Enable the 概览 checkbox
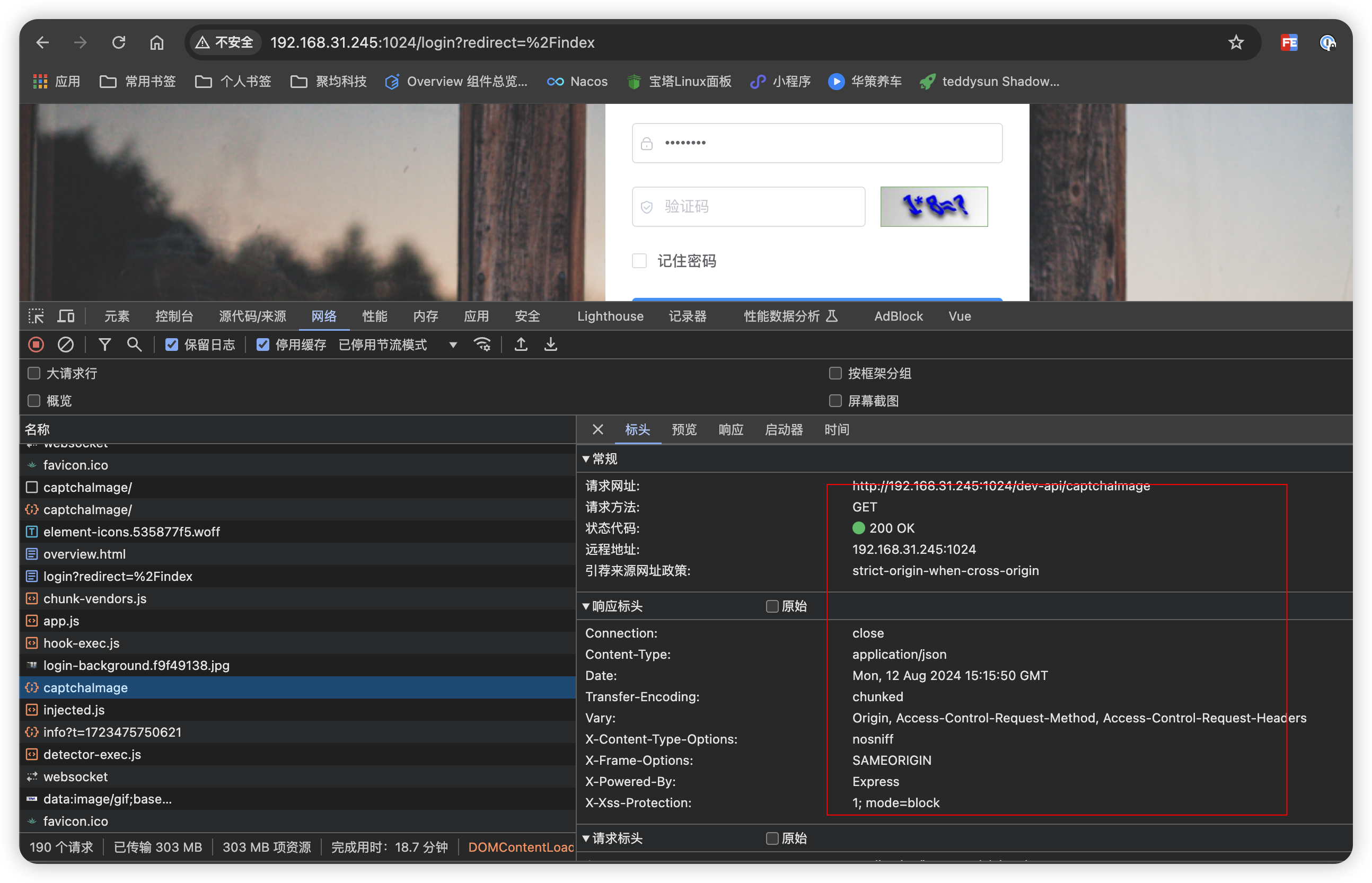The height and width of the screenshot is (883, 1372). coord(34,401)
